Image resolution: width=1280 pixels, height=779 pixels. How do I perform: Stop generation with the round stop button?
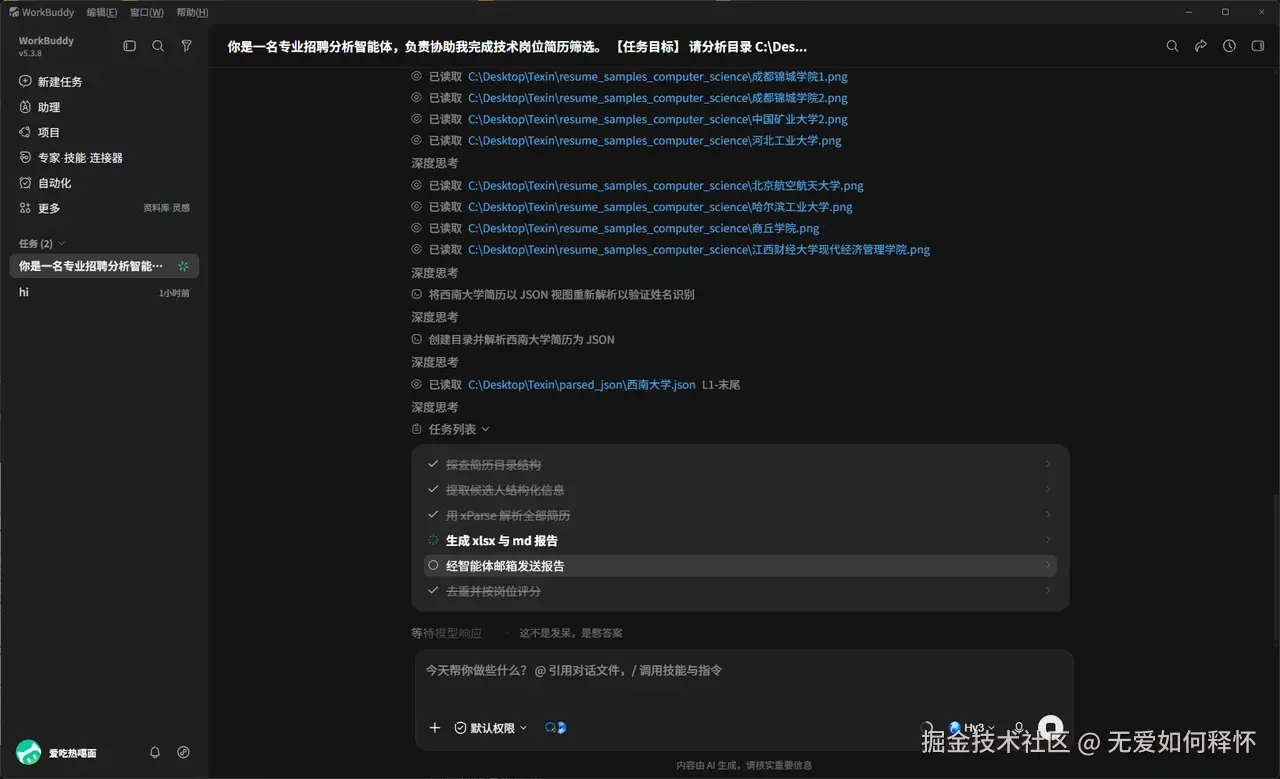point(1050,727)
